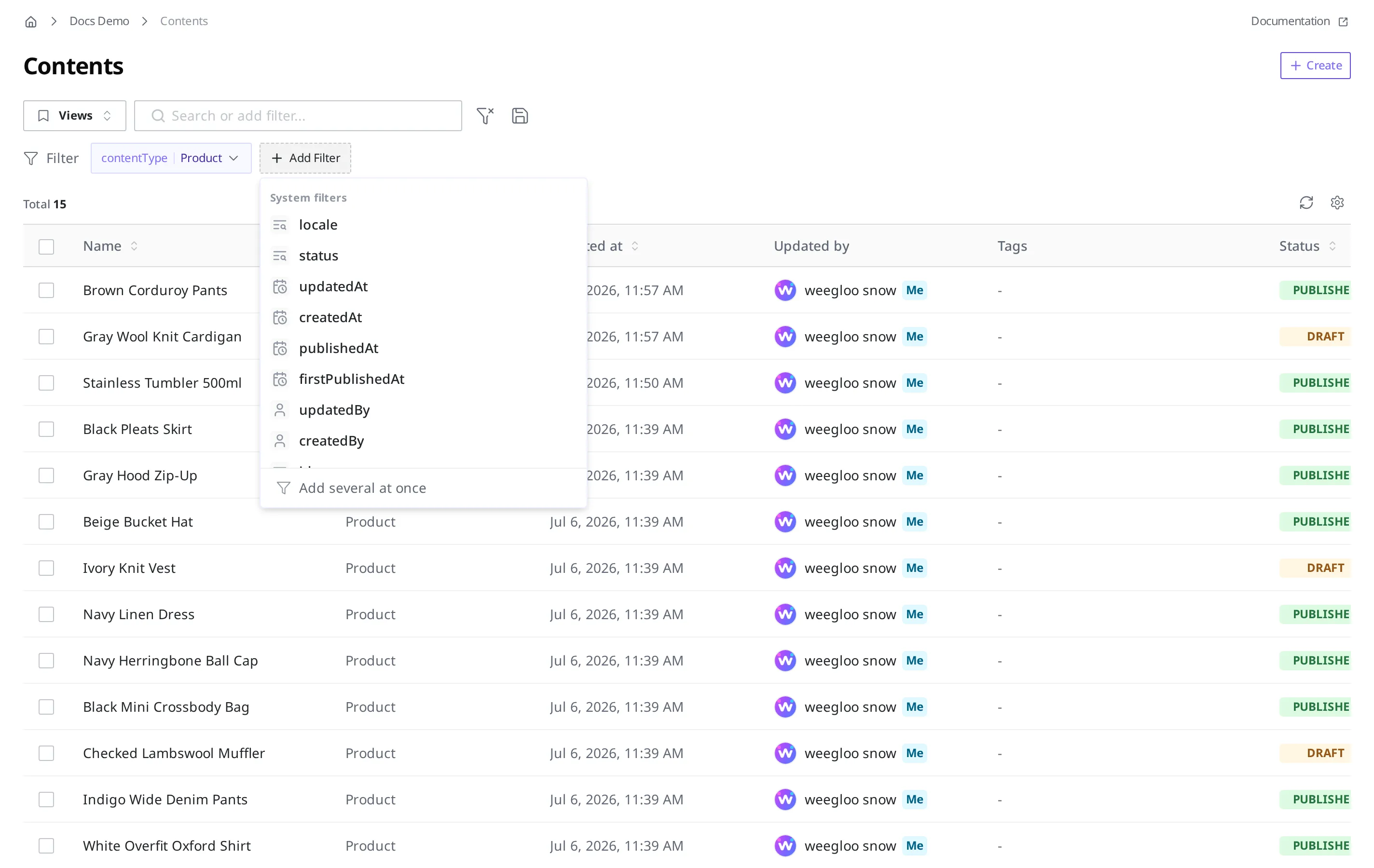Viewport: 1374px width, 868px height.
Task: Open table settings gear icon
Action: [x=1337, y=203]
